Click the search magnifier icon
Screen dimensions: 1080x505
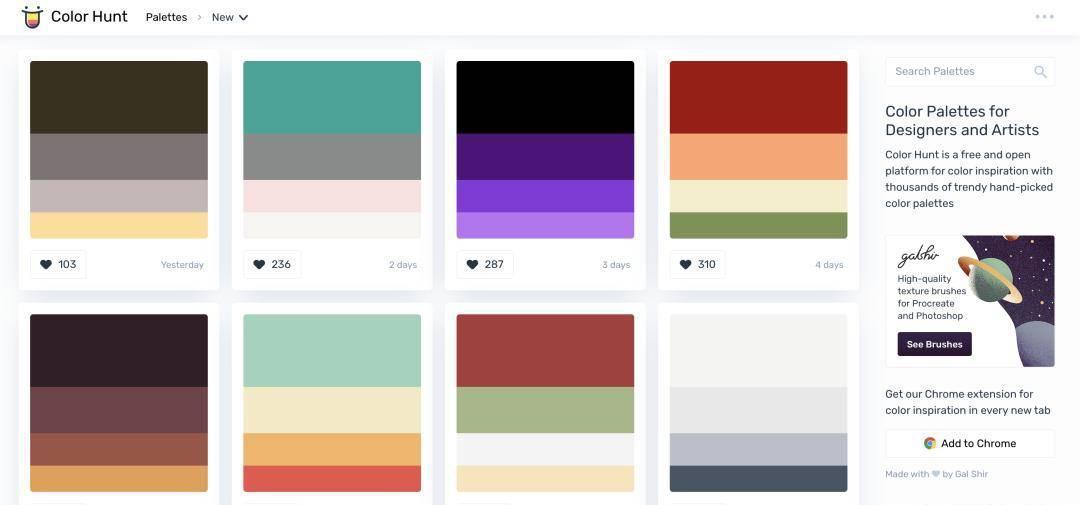coord(1040,72)
